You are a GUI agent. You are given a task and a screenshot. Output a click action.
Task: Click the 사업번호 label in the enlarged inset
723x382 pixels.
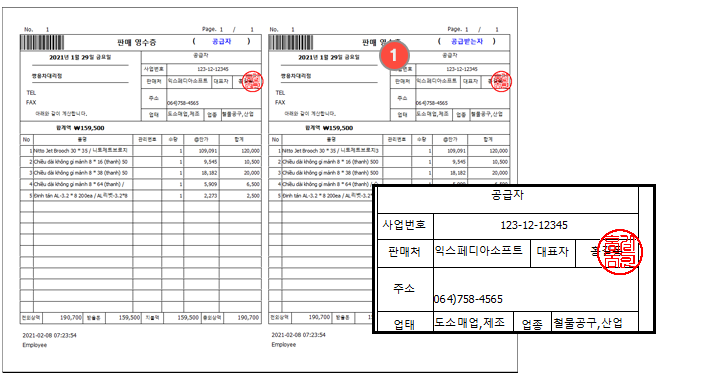click(x=404, y=225)
